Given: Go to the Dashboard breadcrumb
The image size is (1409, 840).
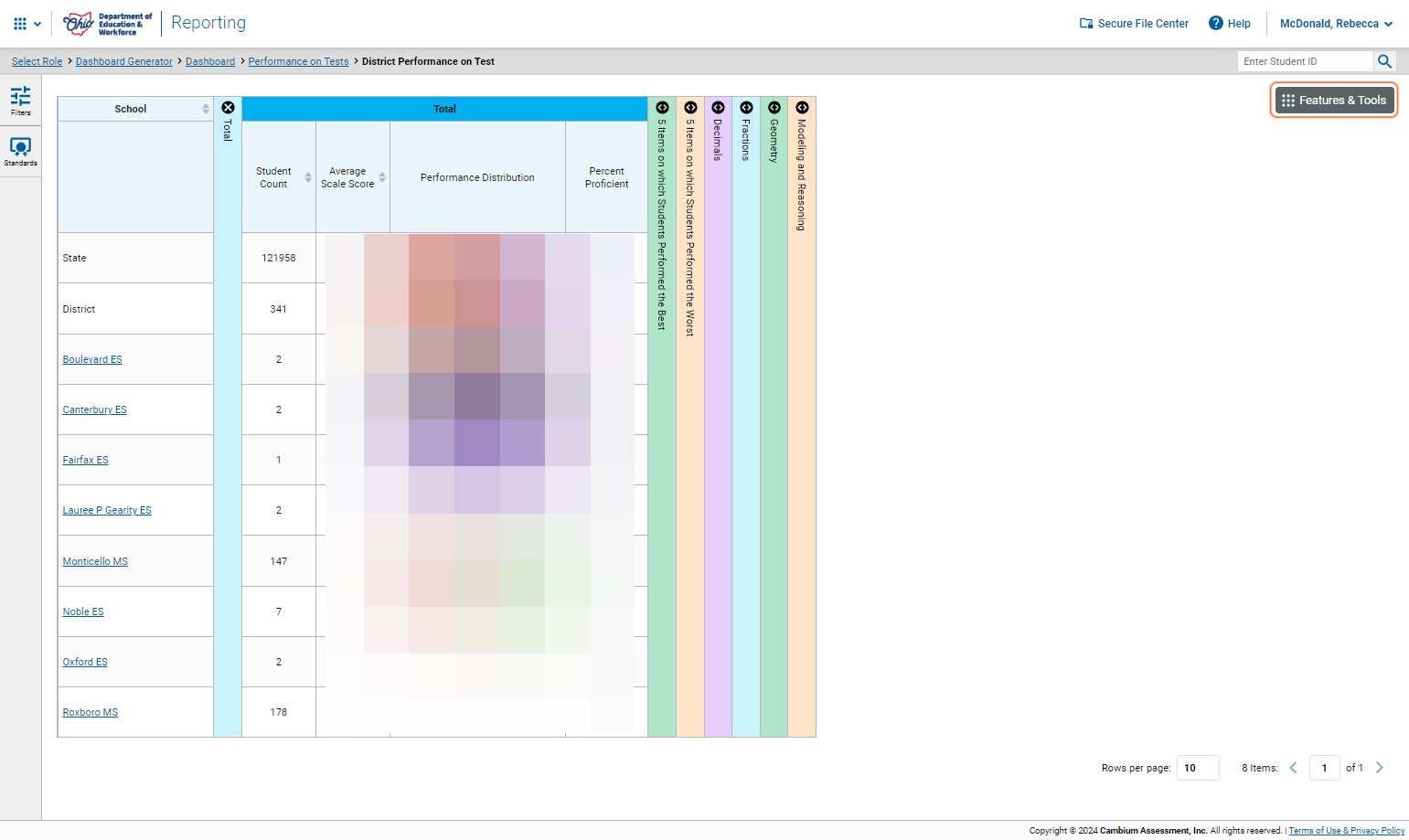Looking at the screenshot, I should tap(210, 61).
